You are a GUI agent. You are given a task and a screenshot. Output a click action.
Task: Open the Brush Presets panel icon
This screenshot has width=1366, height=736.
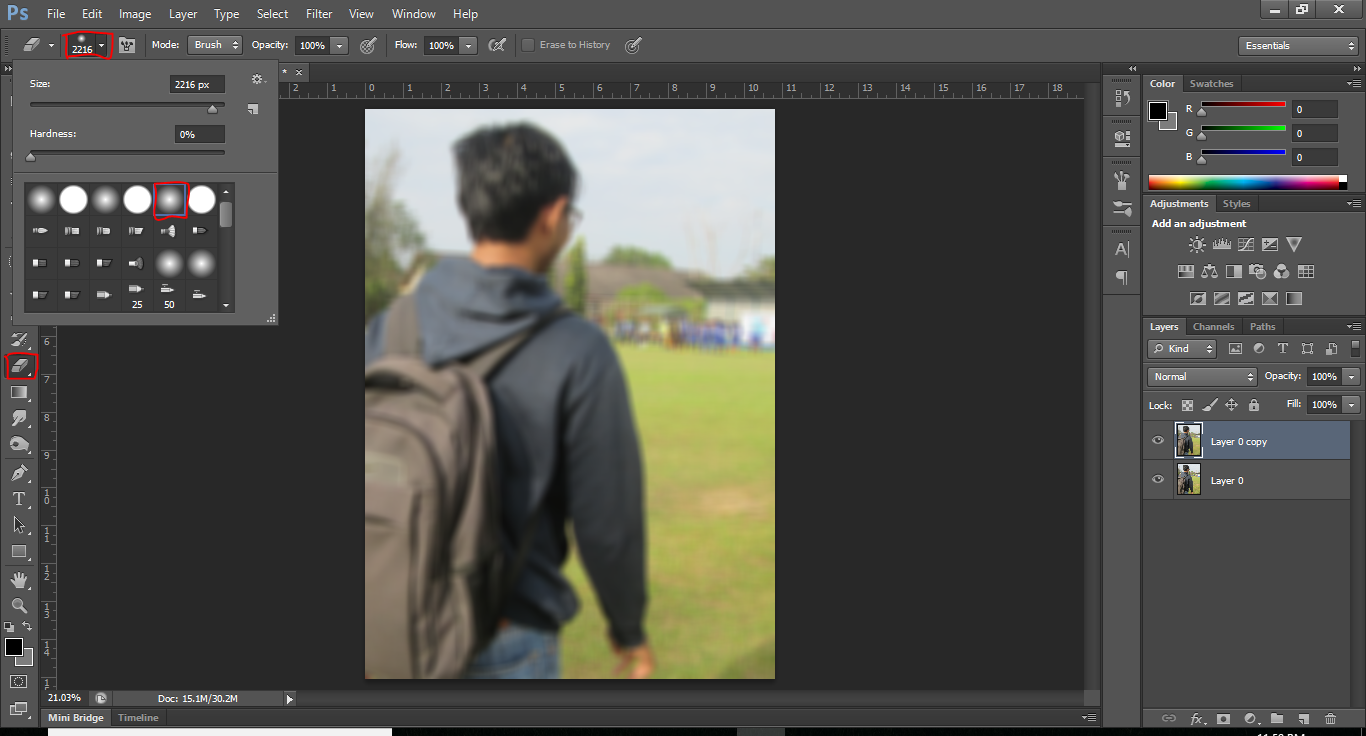coord(1122,210)
